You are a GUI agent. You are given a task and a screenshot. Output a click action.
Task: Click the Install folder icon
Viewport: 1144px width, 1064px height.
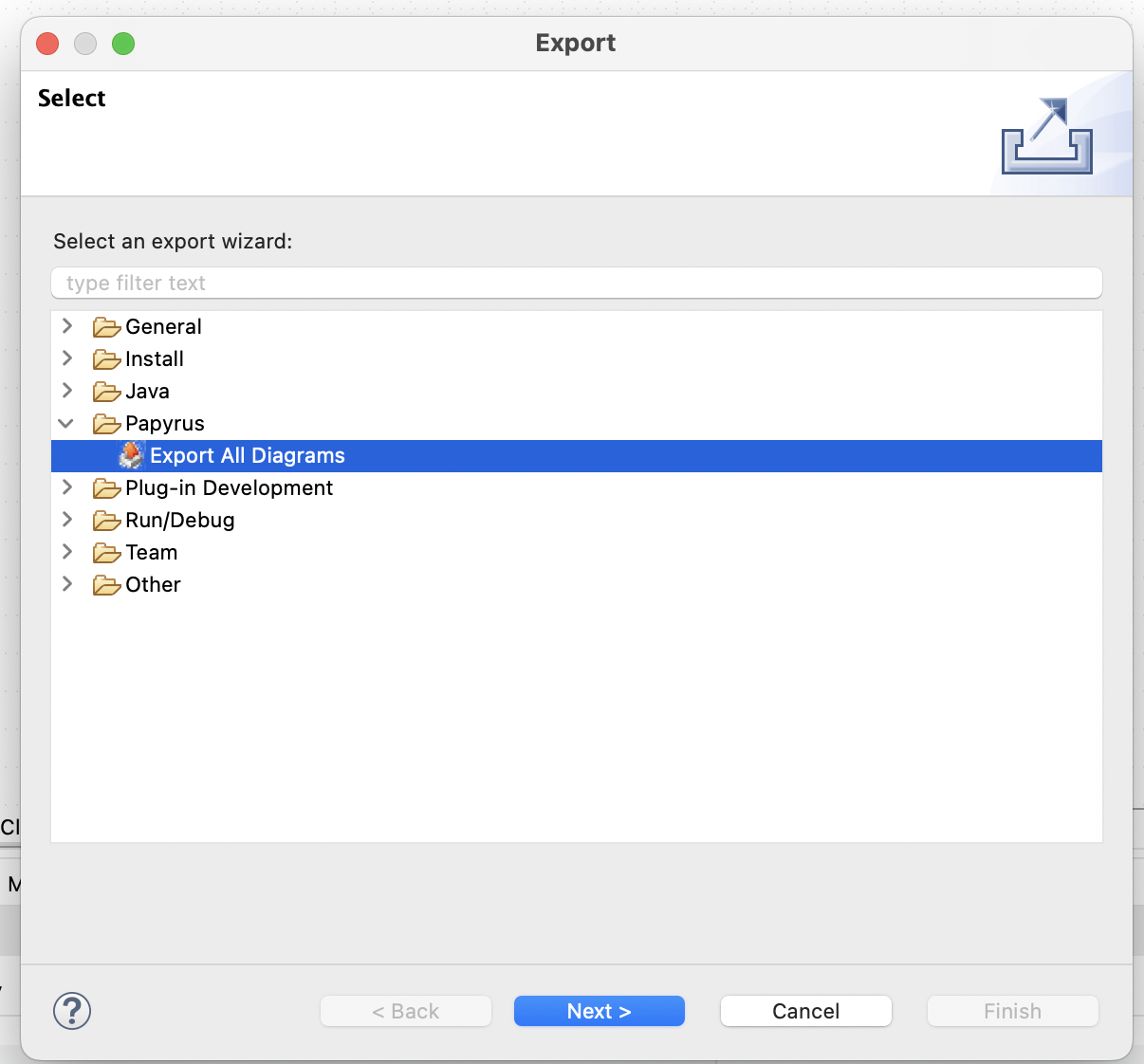tap(106, 359)
